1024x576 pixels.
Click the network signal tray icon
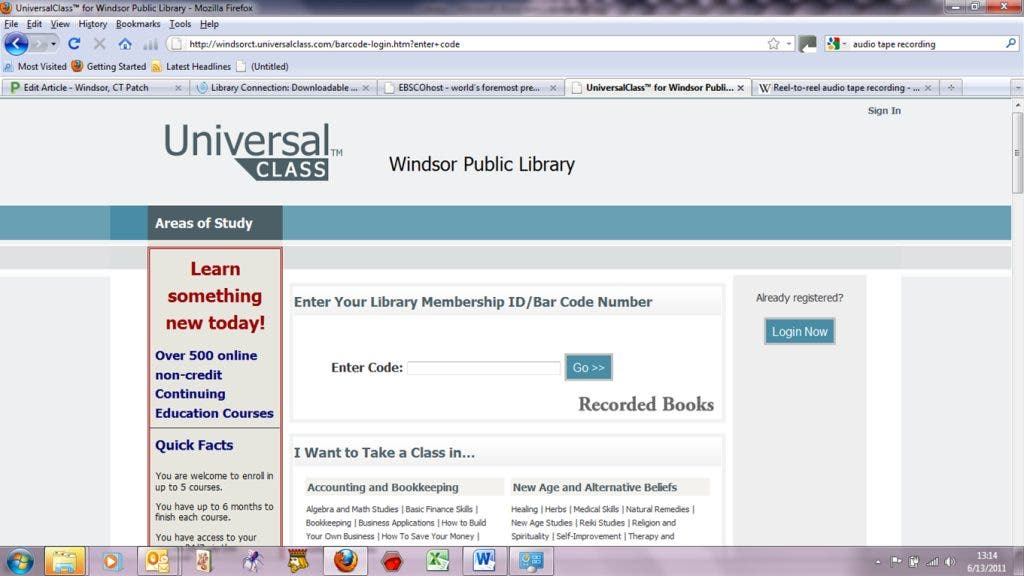933,562
